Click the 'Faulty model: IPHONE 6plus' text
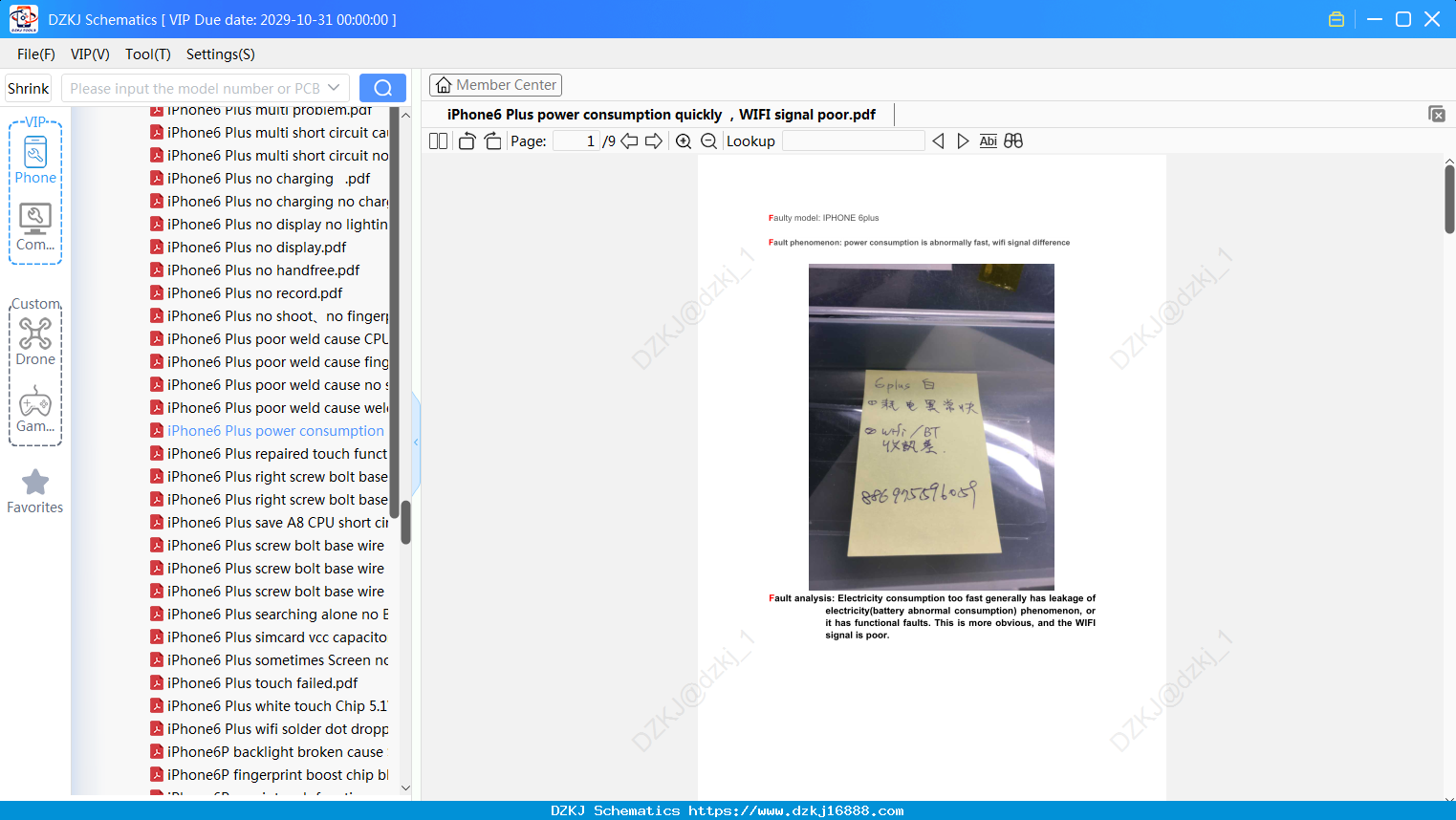Screen dimensions: 1456x820 pos(823,218)
